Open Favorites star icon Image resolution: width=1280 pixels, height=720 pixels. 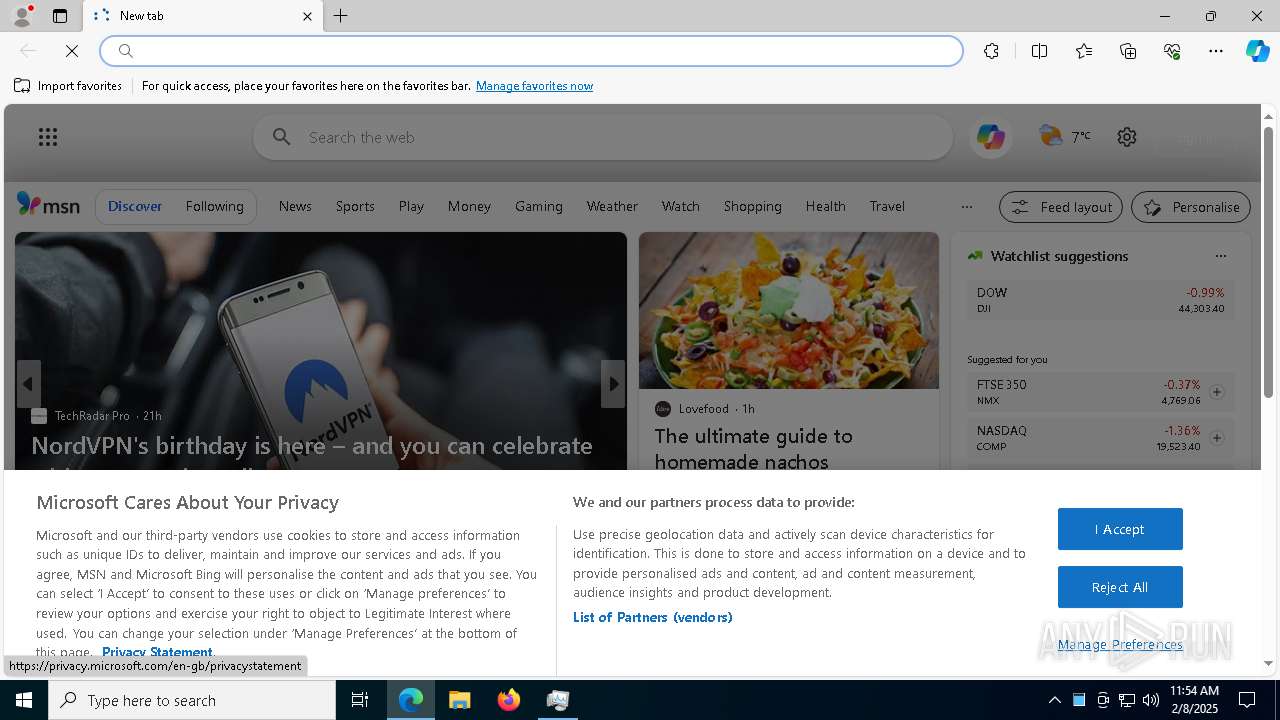pyautogui.click(x=1084, y=51)
